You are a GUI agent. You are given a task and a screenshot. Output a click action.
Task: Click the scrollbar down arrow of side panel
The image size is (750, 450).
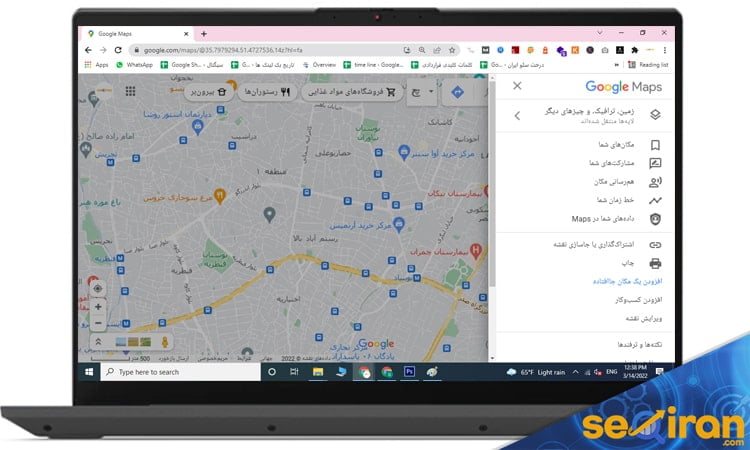492,358
